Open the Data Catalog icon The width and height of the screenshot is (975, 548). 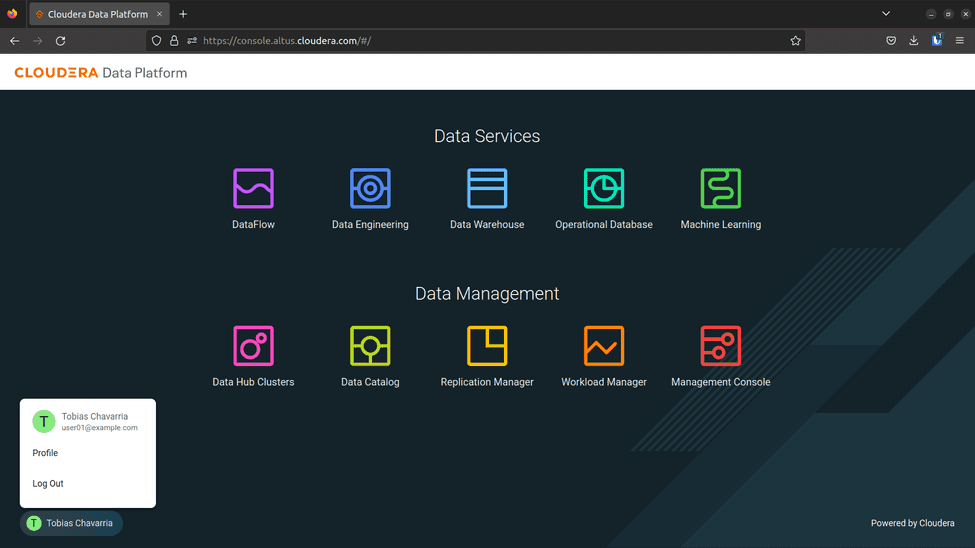[x=370, y=345]
